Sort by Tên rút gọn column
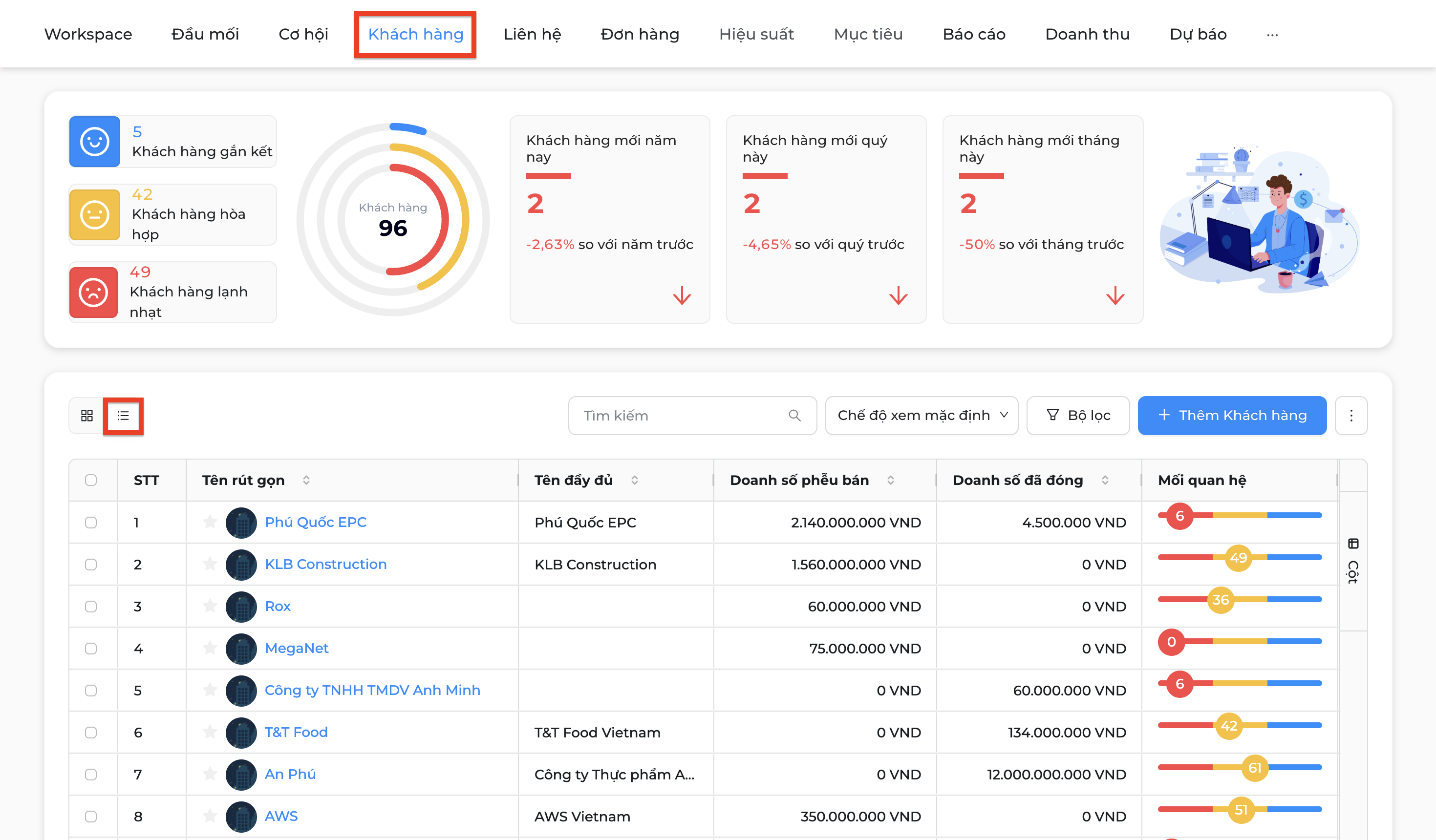Screen dimensions: 1436x840 (306, 480)
